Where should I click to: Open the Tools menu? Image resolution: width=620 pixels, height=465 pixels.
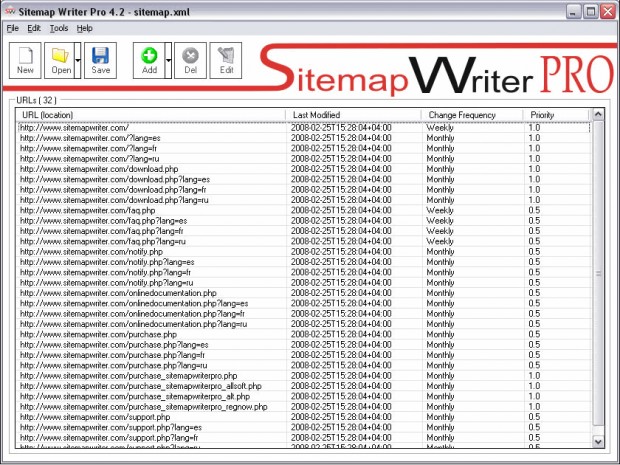click(x=59, y=28)
